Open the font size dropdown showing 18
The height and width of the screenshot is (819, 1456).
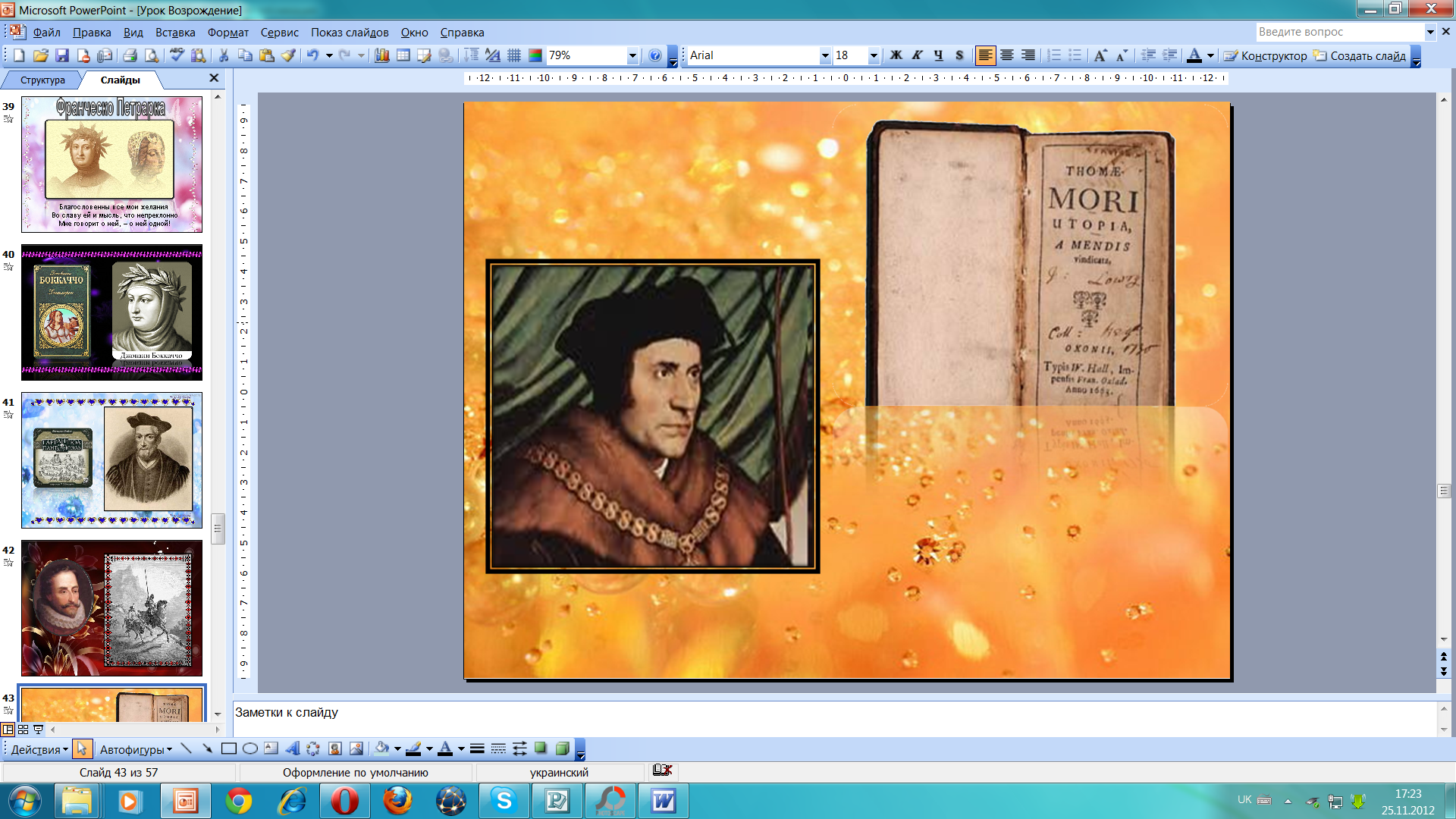coord(874,55)
